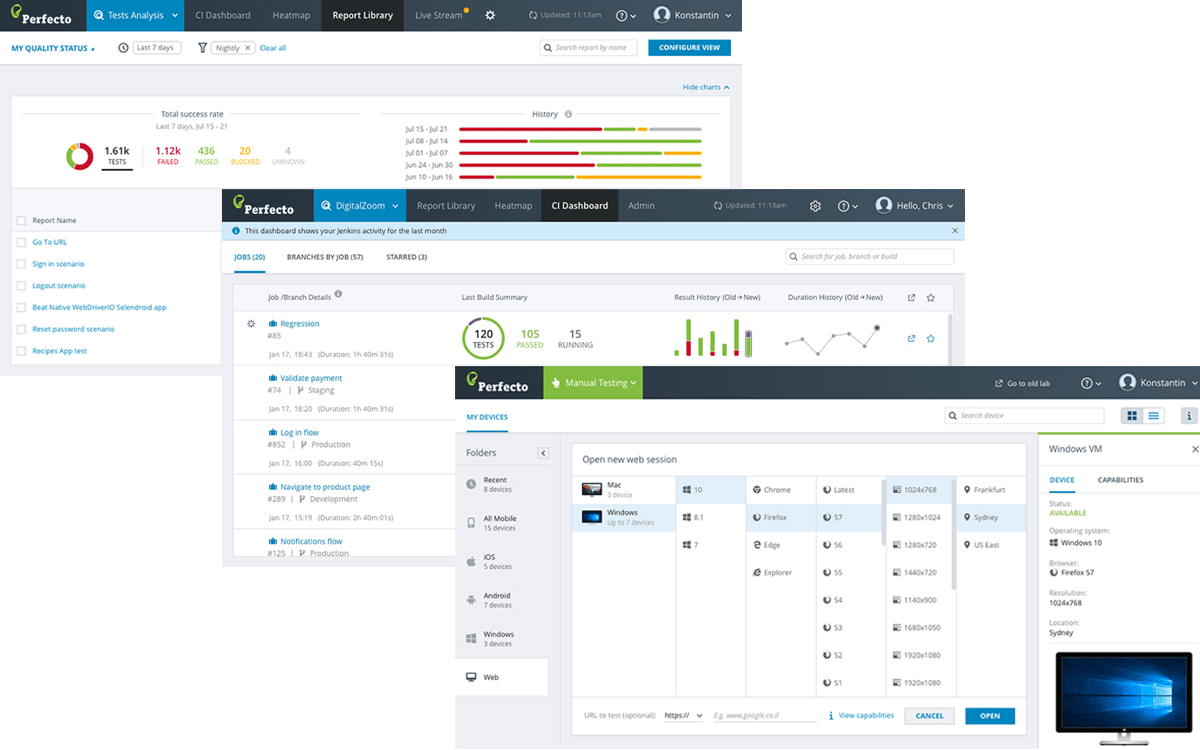Open Konstantin user menu in Report Library
The image size is (1200, 750).
click(692, 15)
